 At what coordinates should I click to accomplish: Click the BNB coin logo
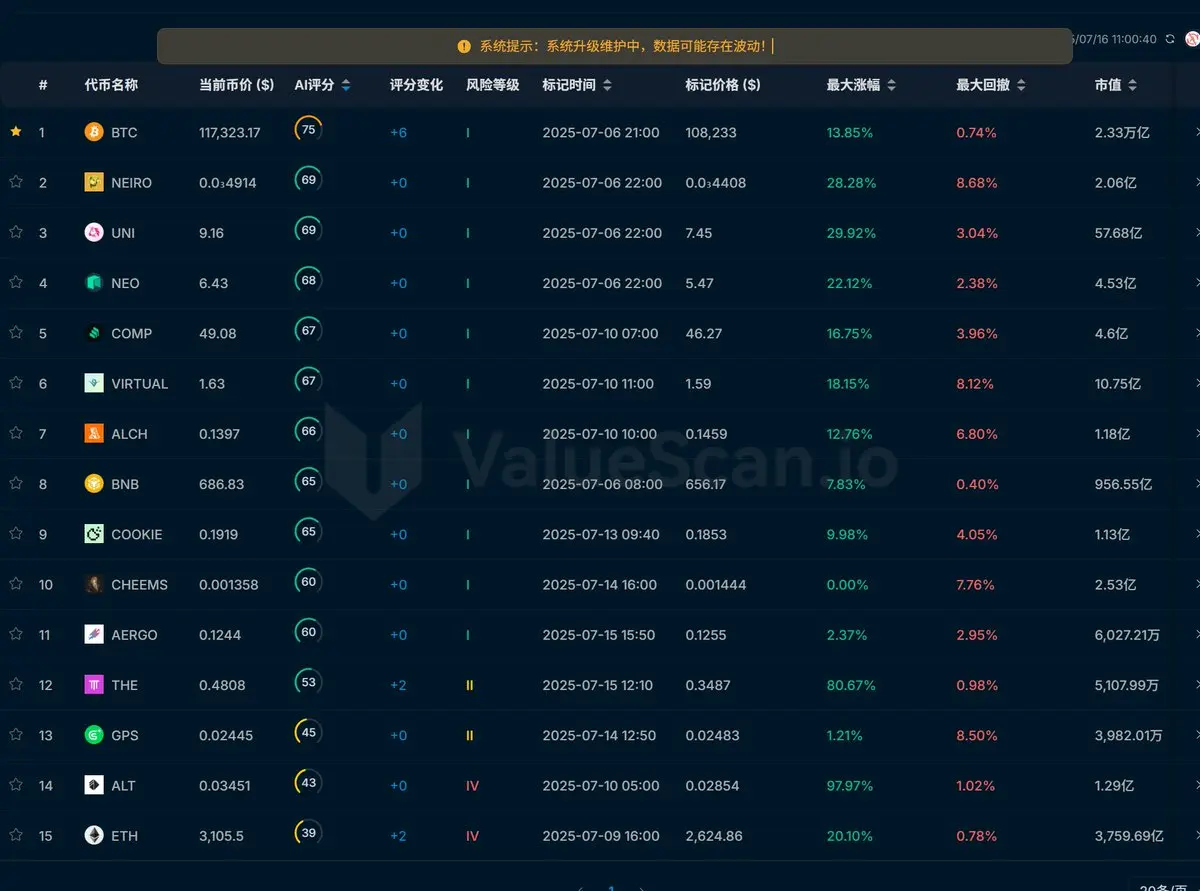(94, 484)
